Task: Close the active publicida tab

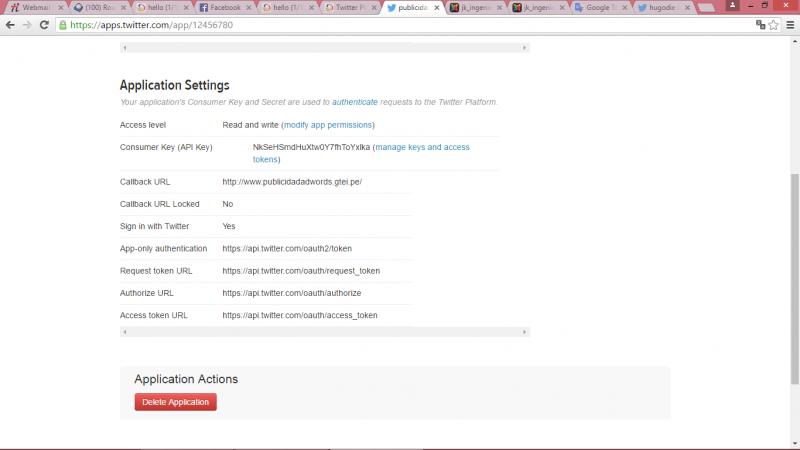Action: pyautogui.click(x=437, y=8)
